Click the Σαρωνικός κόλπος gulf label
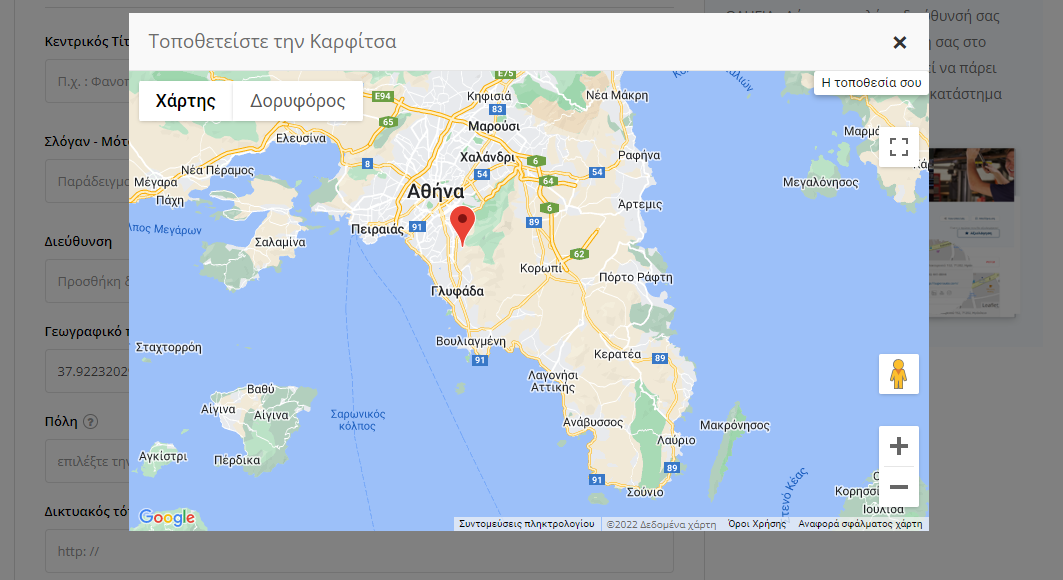Viewport: 1063px width, 580px height. tap(357, 420)
